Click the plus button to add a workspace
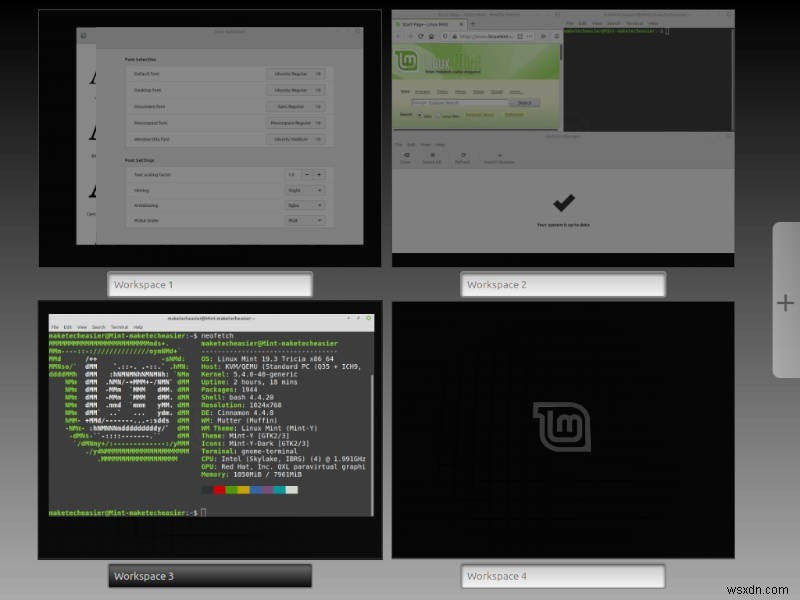Image resolution: width=800 pixels, height=600 pixels. [786, 302]
